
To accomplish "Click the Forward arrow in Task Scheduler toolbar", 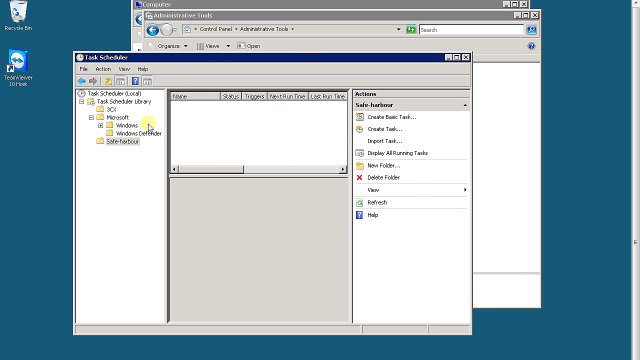I will click(x=93, y=81).
